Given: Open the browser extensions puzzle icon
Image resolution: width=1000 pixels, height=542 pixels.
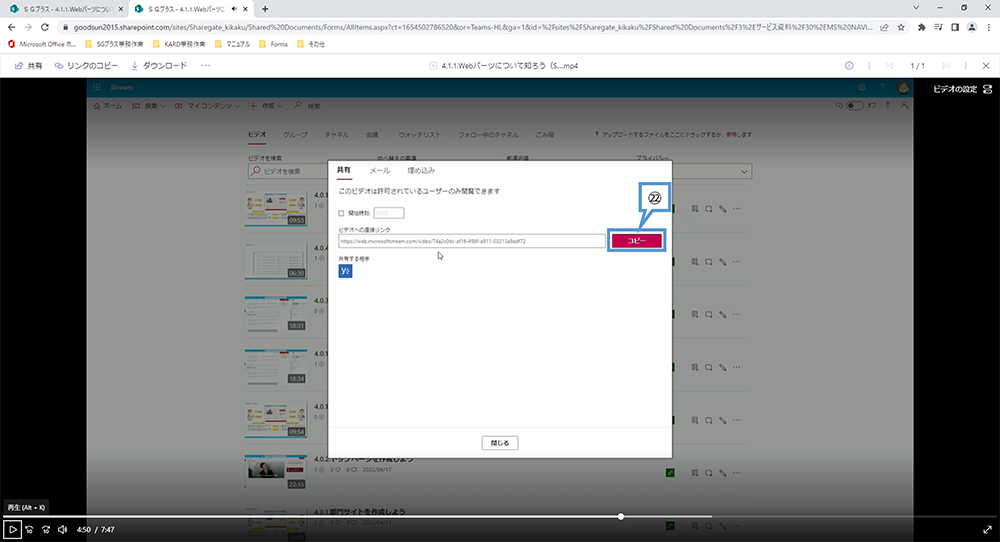Looking at the screenshot, I should pos(922,27).
